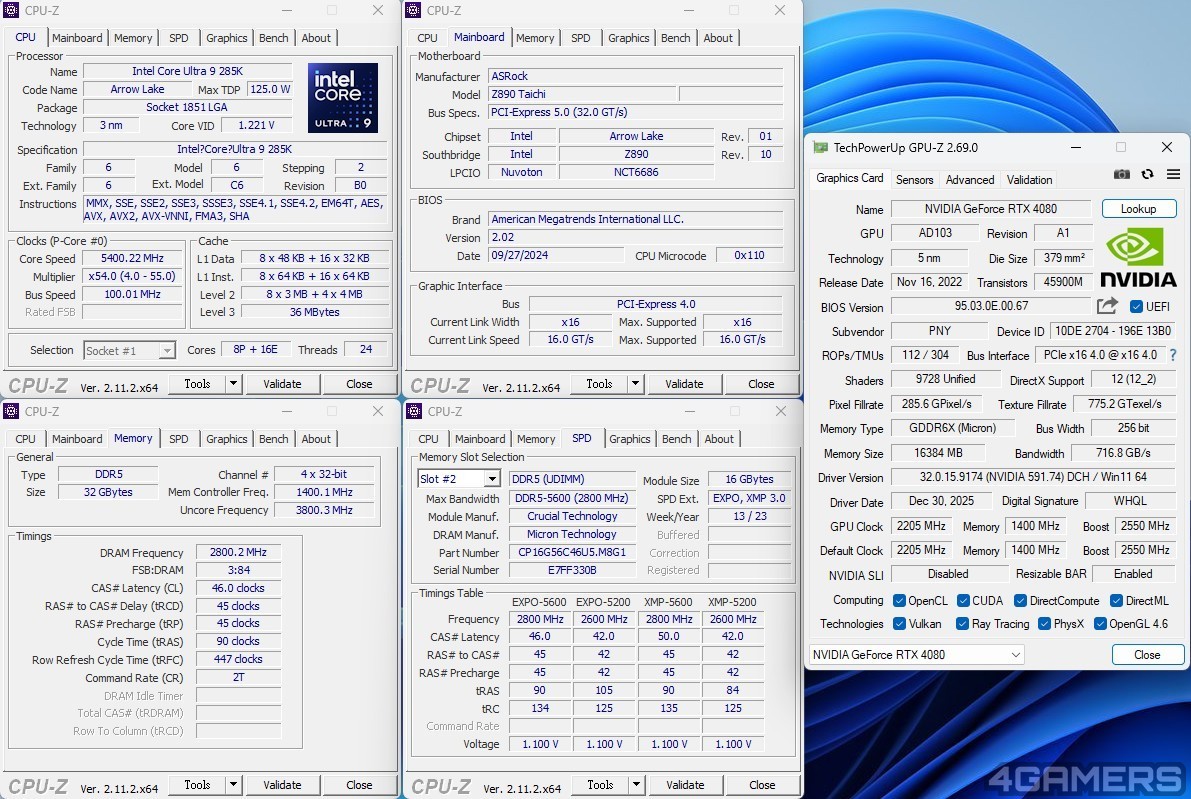The width and height of the screenshot is (1191, 799).
Task: Open the Bench tab in Mainboard window
Action: 676,38
